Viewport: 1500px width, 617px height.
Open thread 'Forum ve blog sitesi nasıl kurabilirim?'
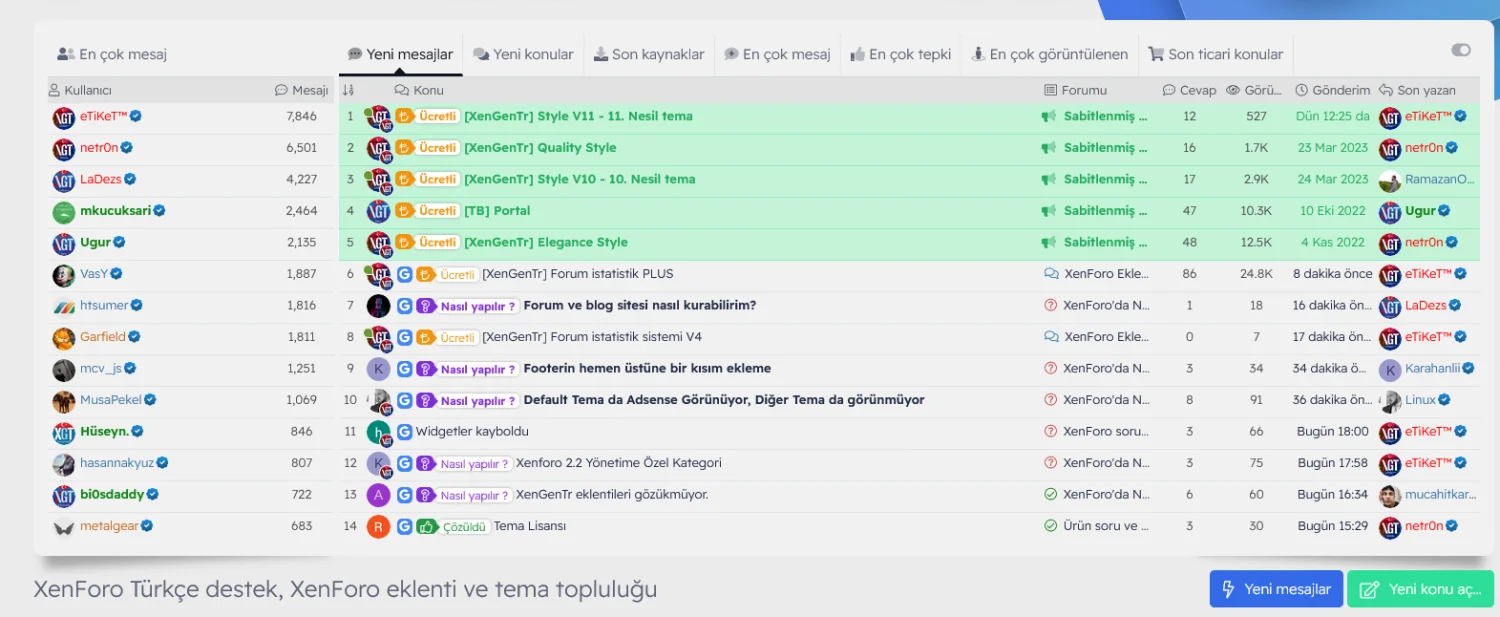[639, 305]
